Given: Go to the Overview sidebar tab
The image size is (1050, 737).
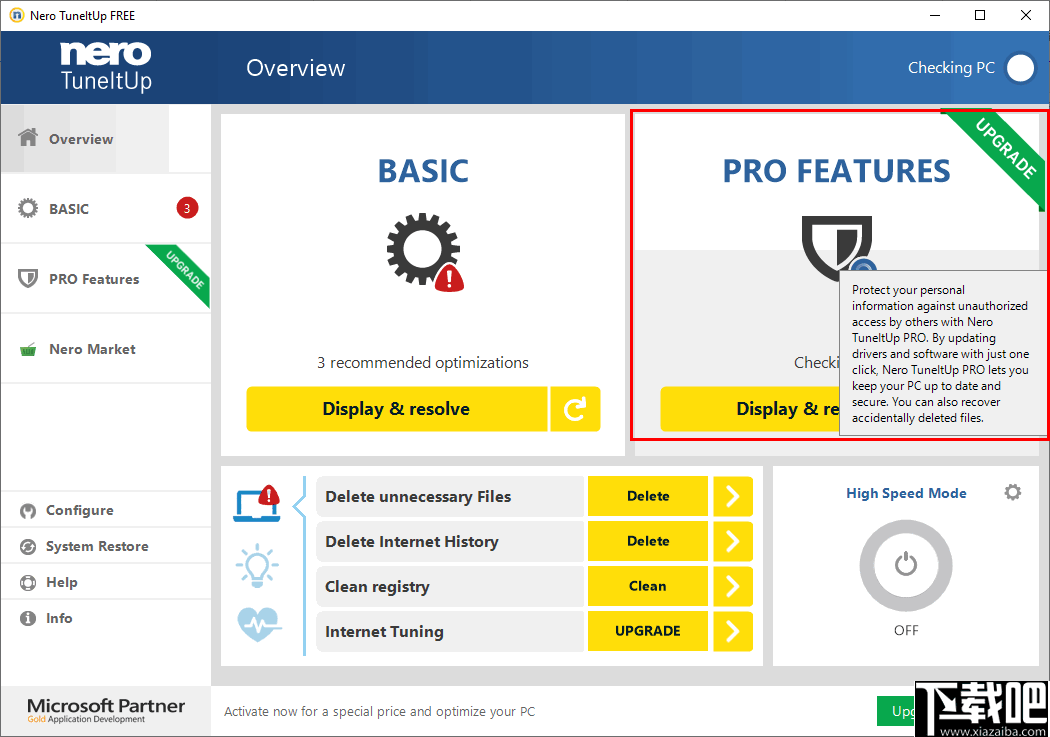Looking at the screenshot, I should (106, 139).
